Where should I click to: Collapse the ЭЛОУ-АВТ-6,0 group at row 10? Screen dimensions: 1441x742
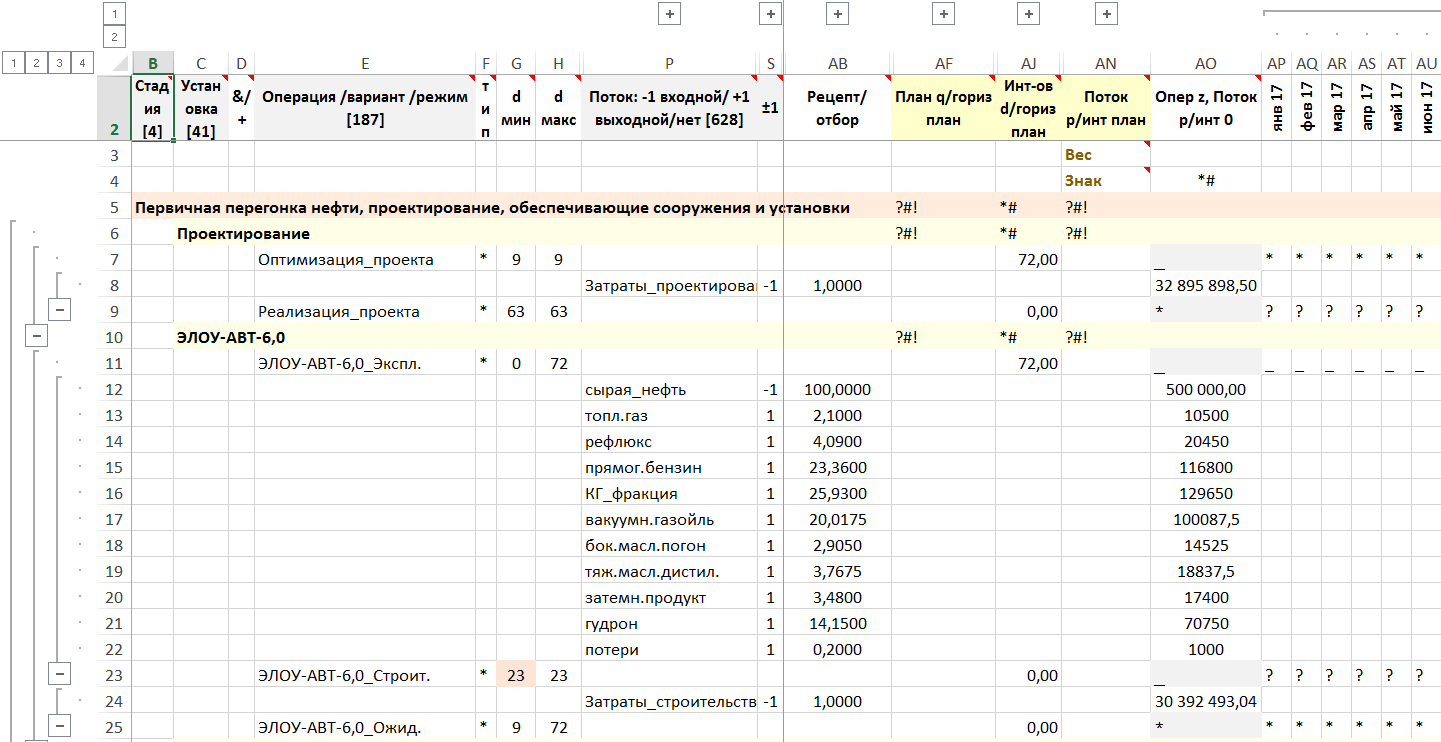(x=36, y=337)
